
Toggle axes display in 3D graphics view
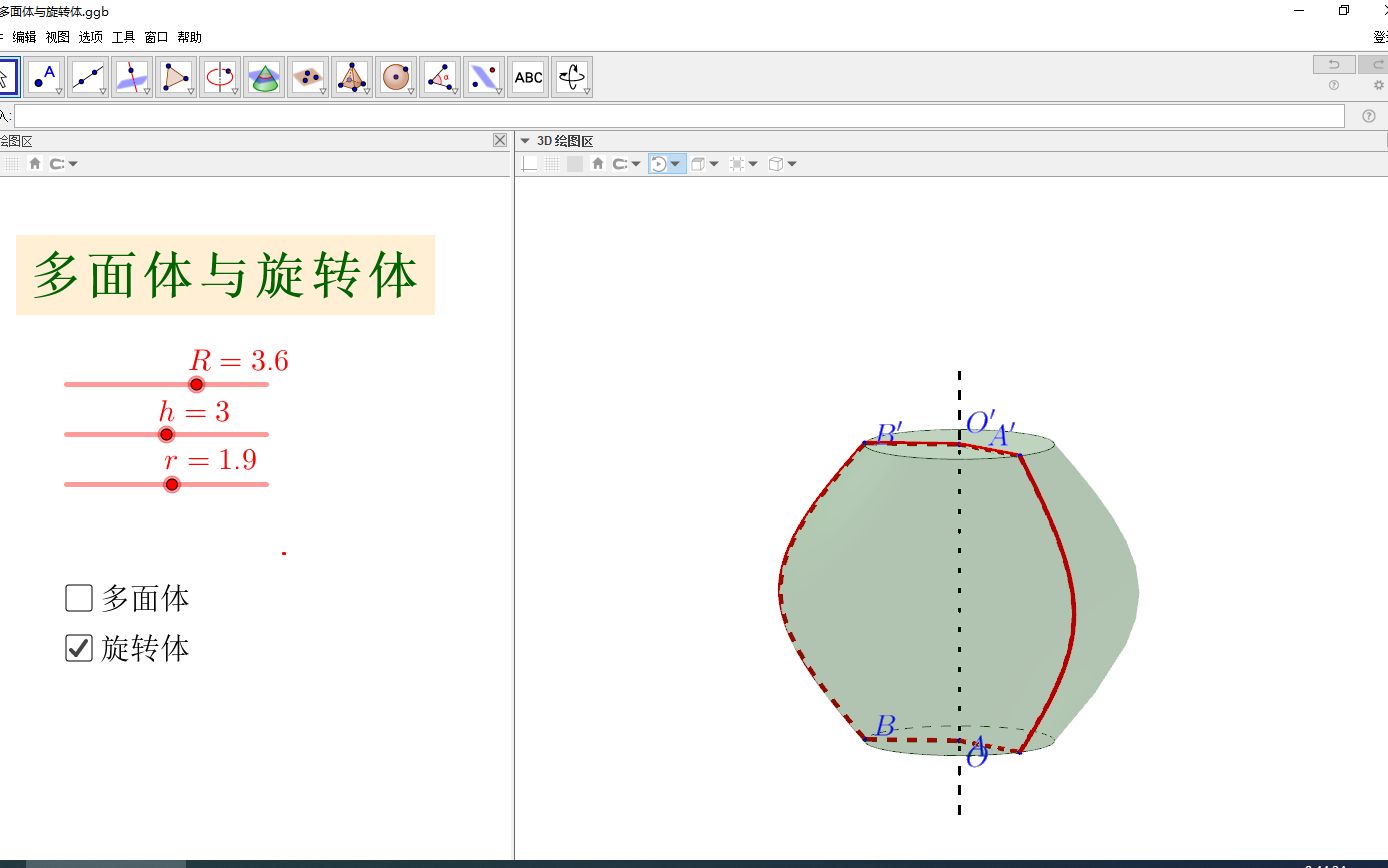530,164
